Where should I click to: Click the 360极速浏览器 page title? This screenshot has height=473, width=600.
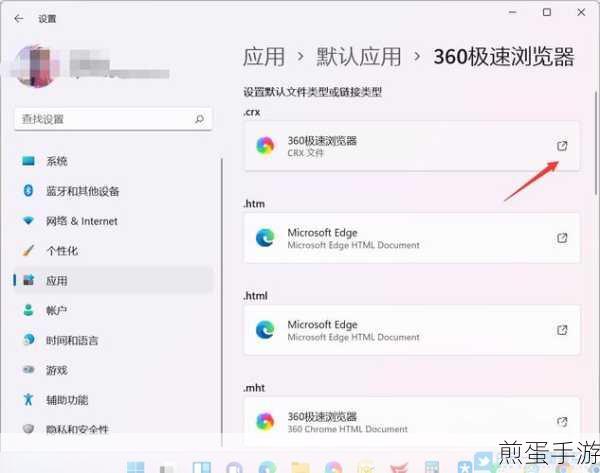pos(504,57)
